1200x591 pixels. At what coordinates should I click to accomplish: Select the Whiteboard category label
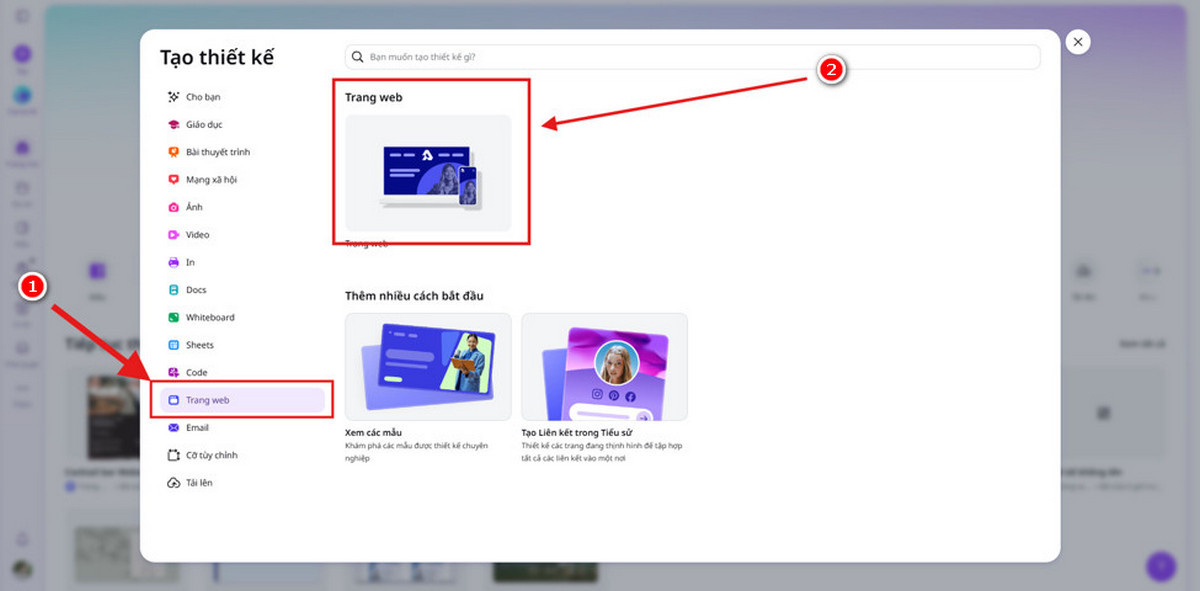(x=210, y=317)
